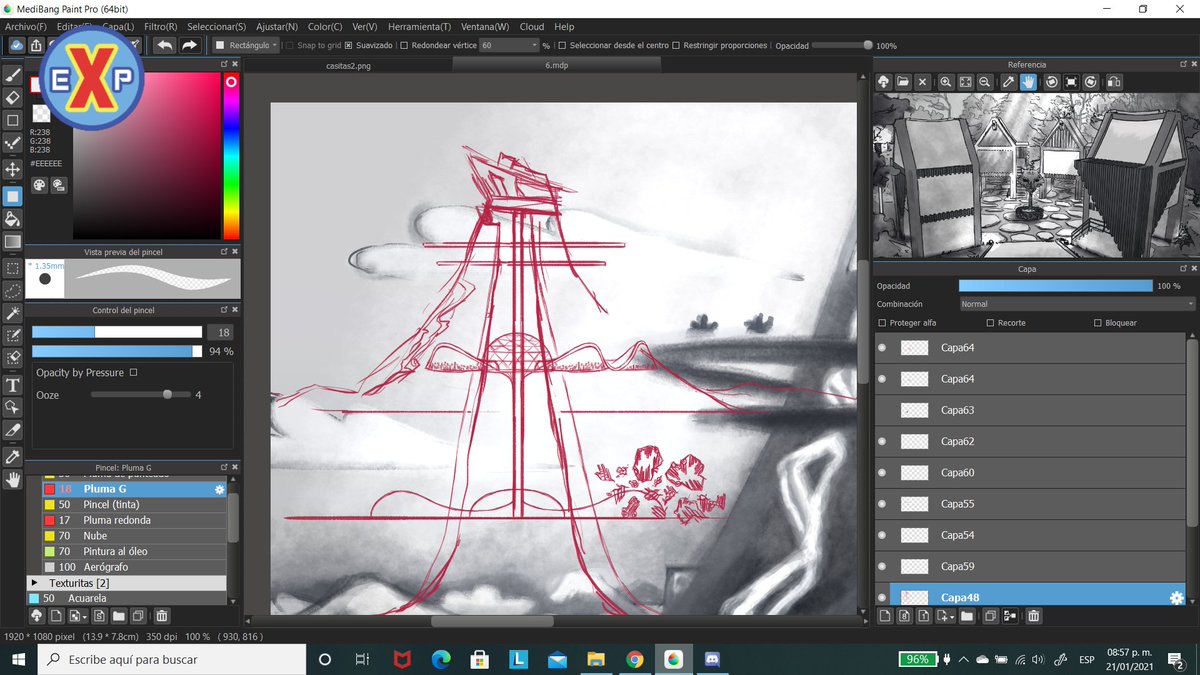
Task: Enable Redondear vértice checkbox
Action: (x=402, y=45)
